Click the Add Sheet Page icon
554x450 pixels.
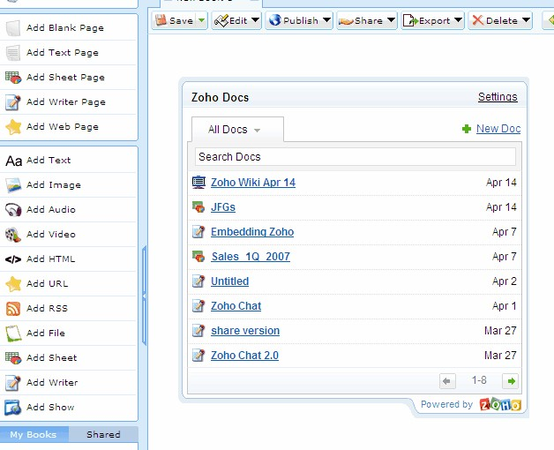tap(13, 77)
